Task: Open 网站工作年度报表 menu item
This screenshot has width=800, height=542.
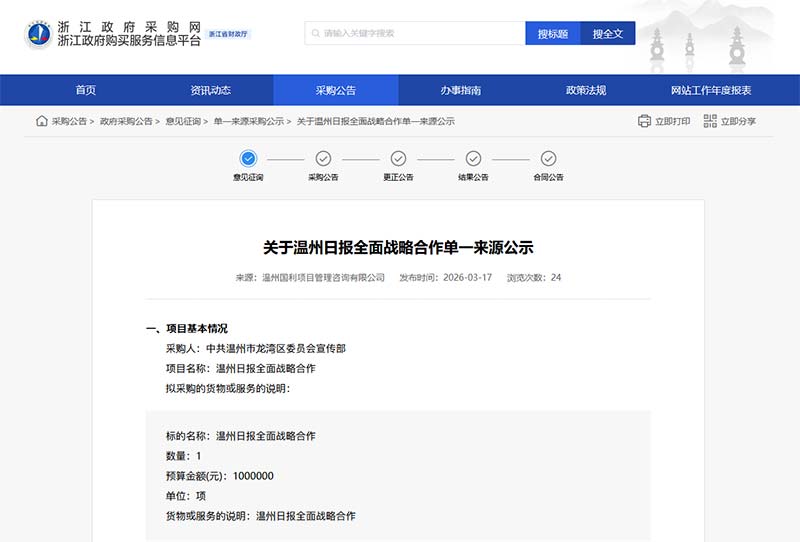Action: (x=711, y=90)
